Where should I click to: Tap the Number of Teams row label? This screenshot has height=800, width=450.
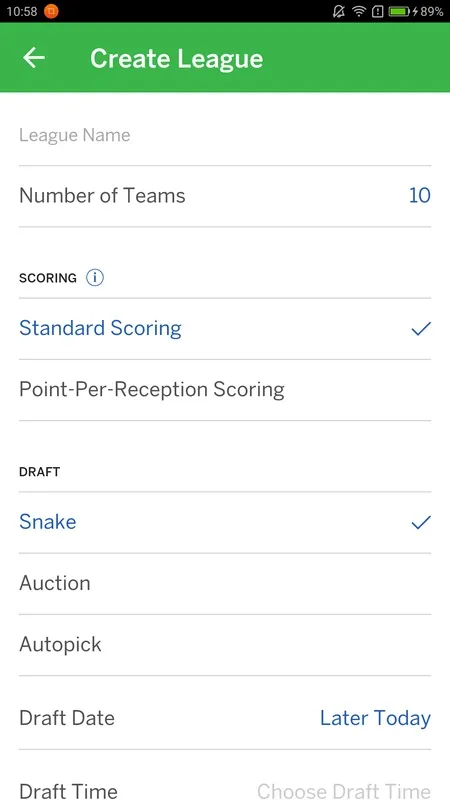[102, 195]
